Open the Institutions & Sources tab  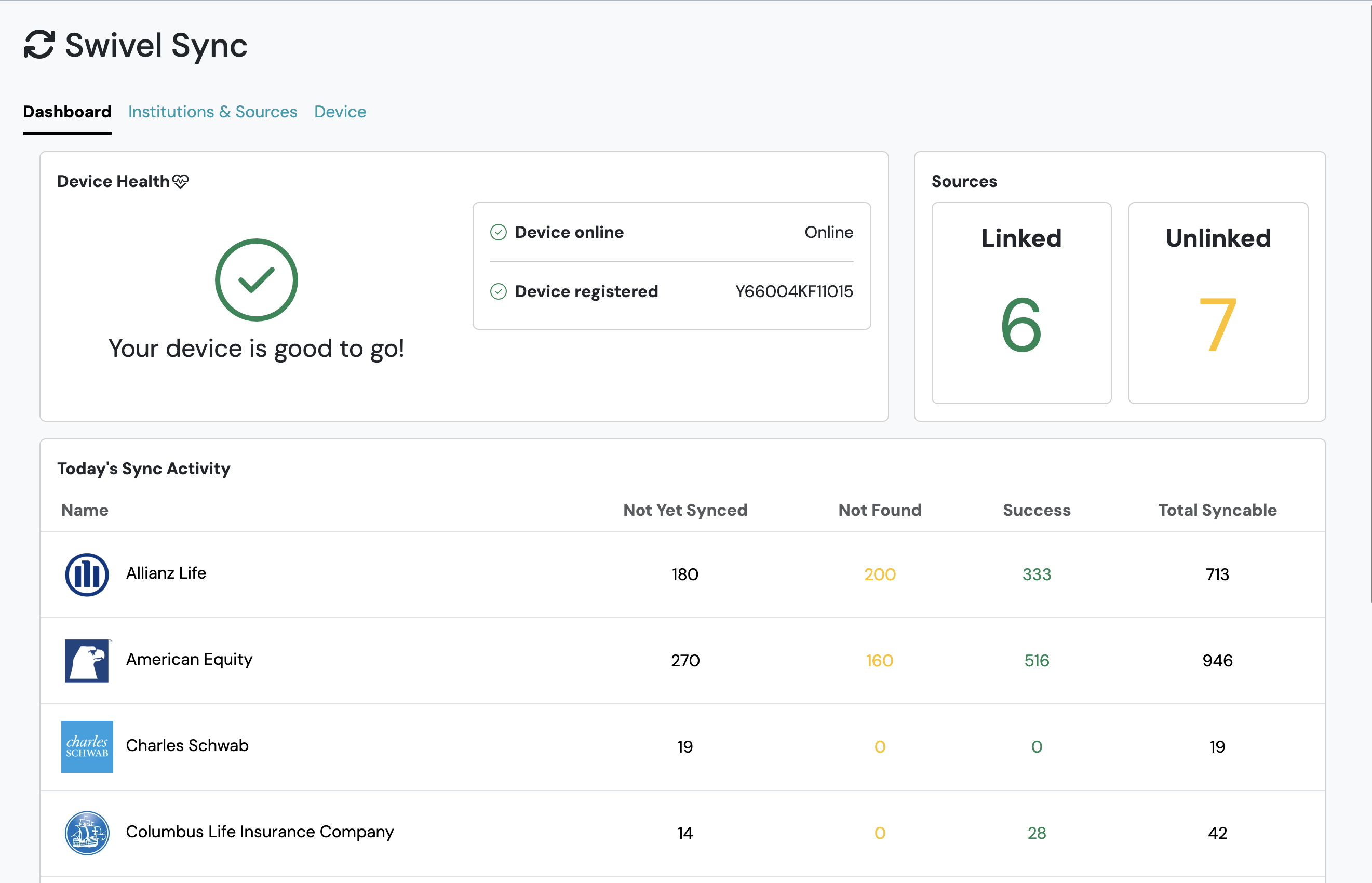[212, 112]
